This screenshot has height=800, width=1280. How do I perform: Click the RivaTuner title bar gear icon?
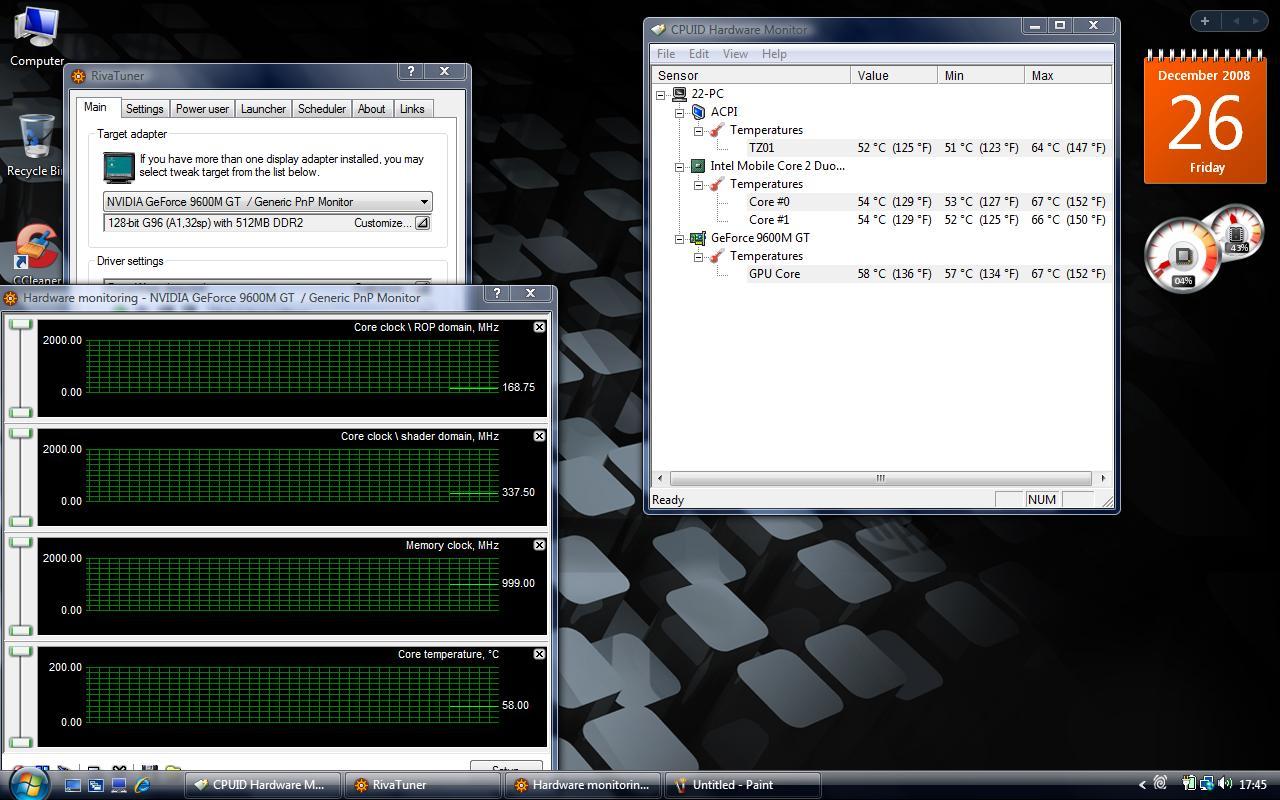(x=79, y=76)
